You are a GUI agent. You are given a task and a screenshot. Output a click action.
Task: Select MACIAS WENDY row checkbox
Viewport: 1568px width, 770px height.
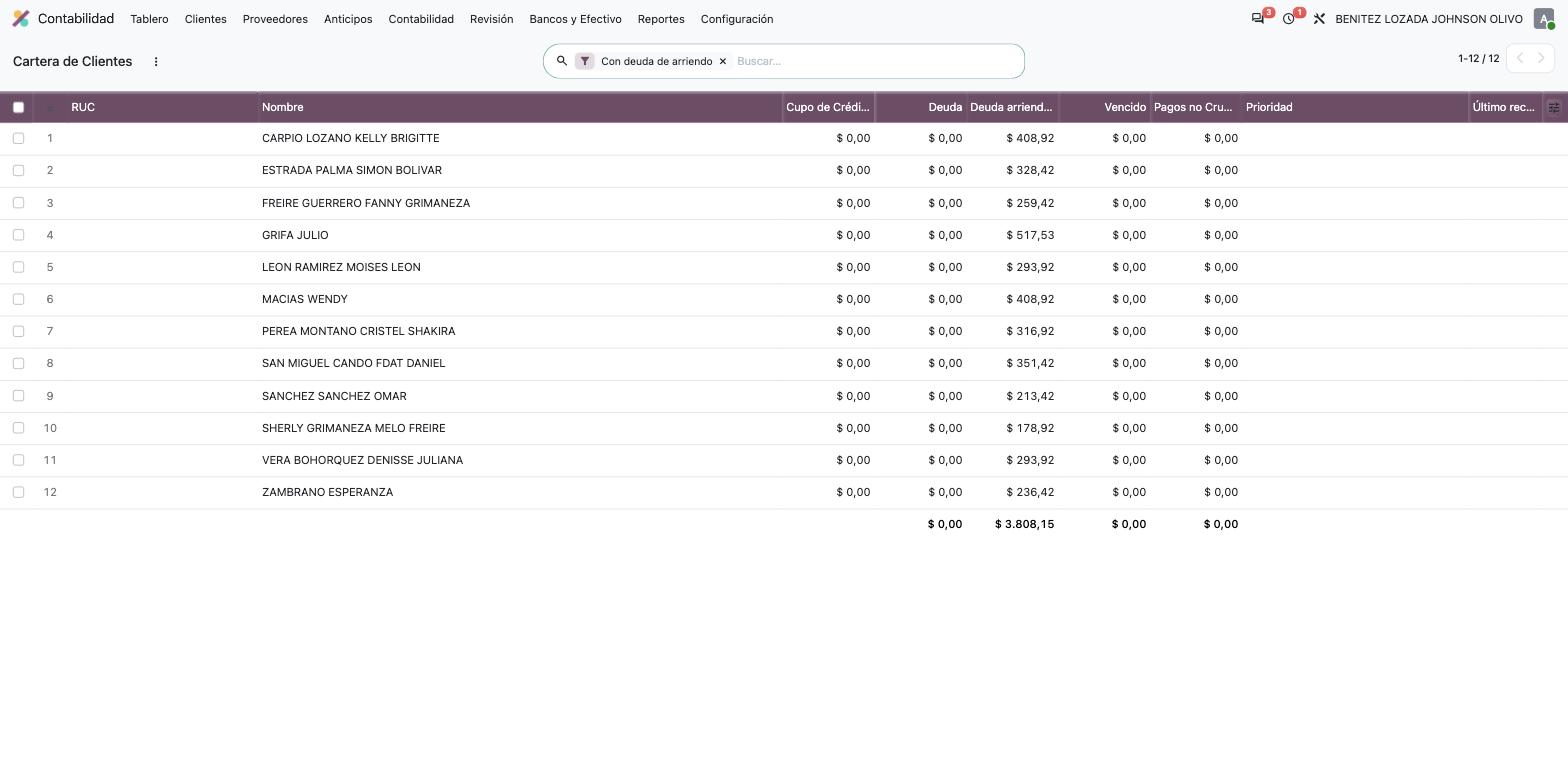click(x=18, y=299)
